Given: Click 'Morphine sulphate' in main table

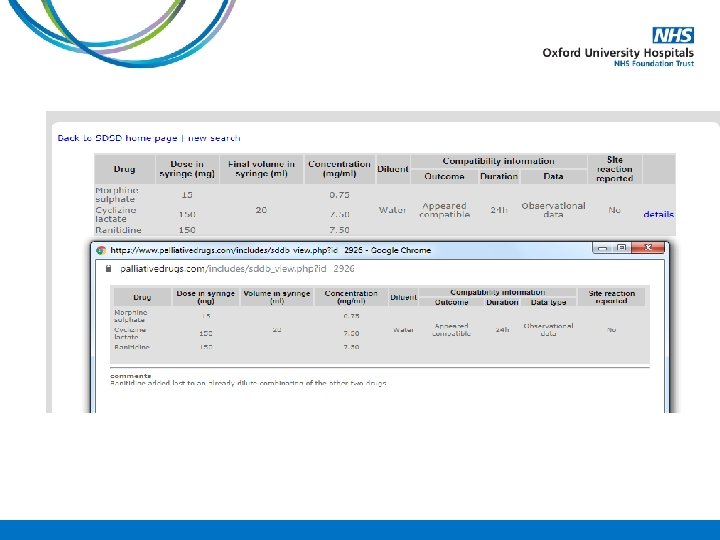Looking at the screenshot, I should (117, 195).
